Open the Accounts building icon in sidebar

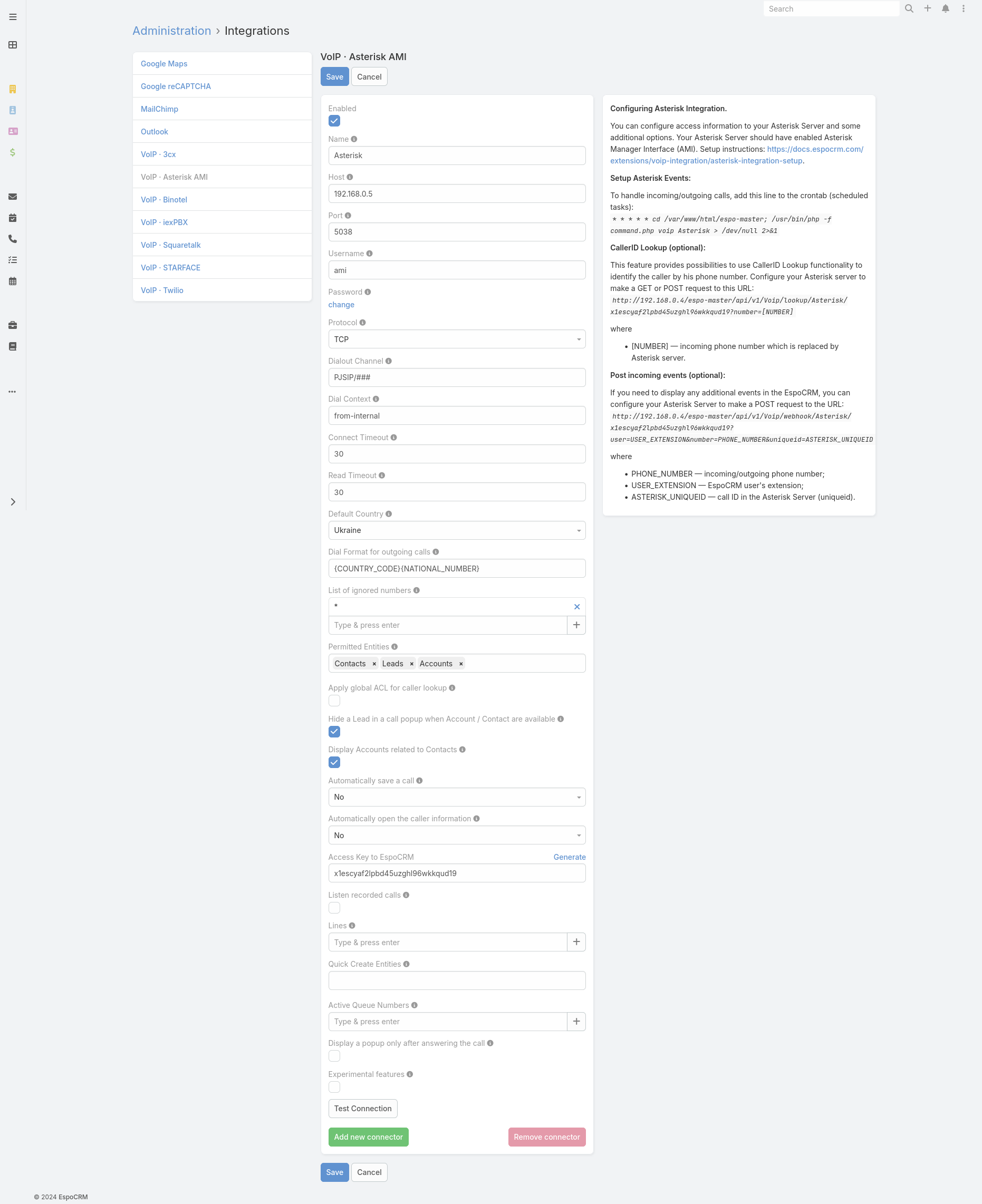click(12, 89)
